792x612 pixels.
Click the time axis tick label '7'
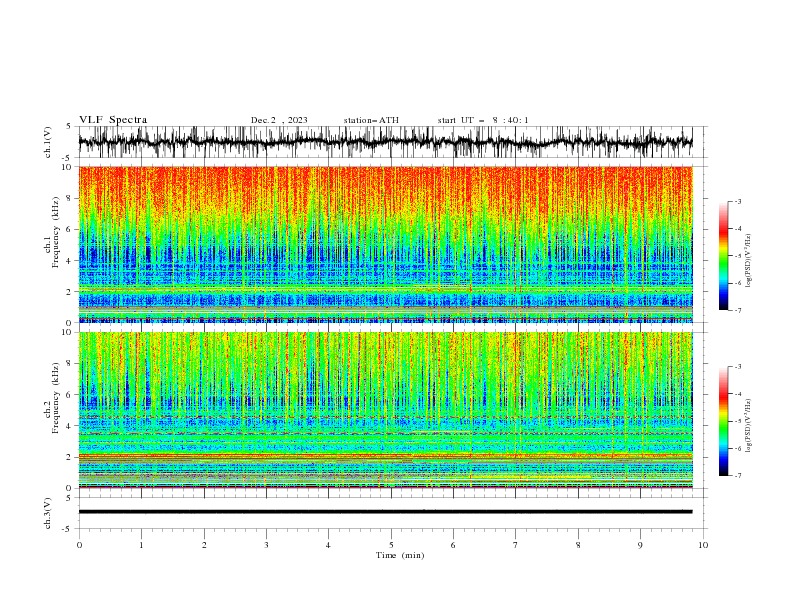(516, 545)
